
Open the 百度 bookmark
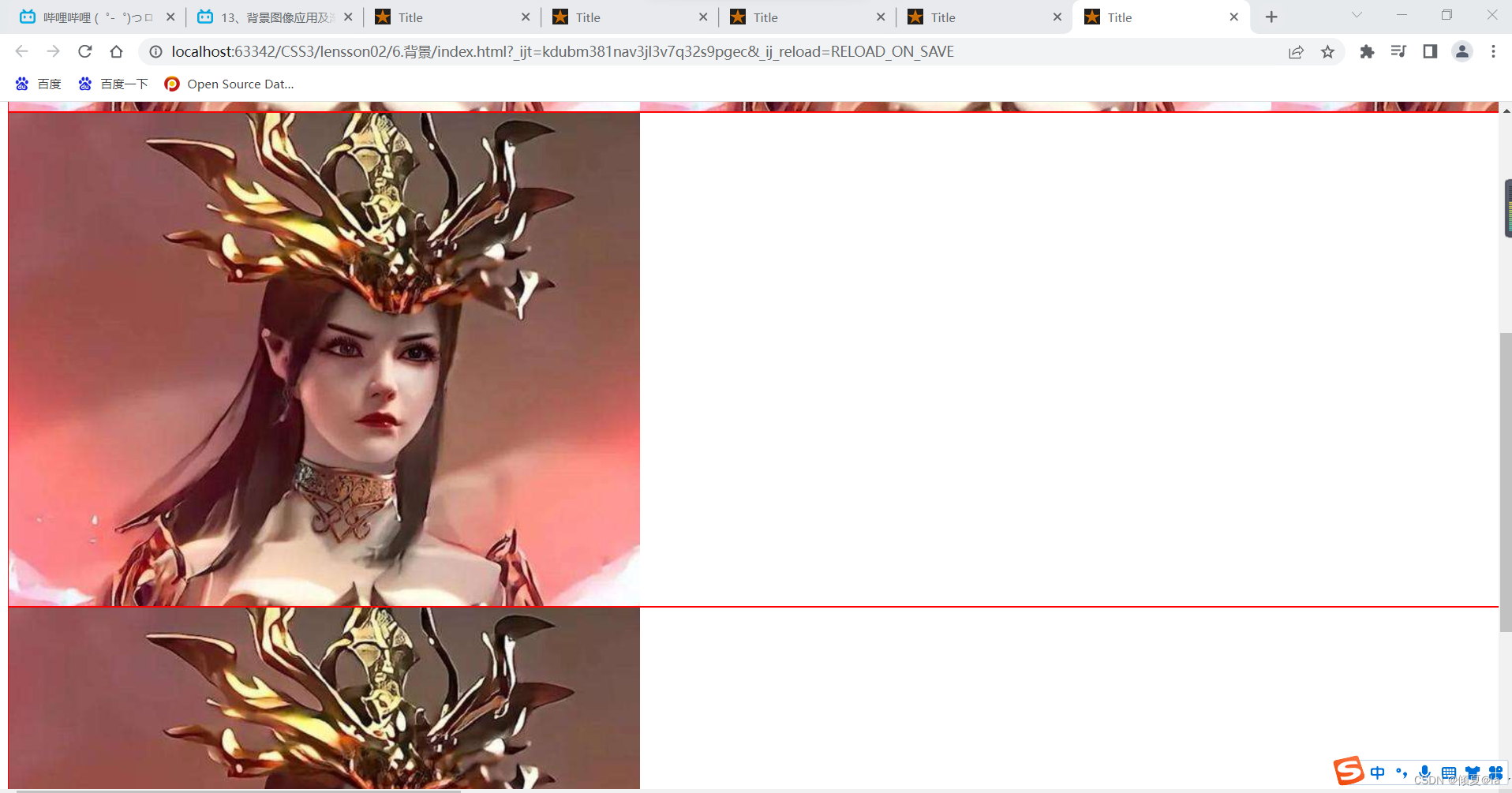(x=38, y=84)
